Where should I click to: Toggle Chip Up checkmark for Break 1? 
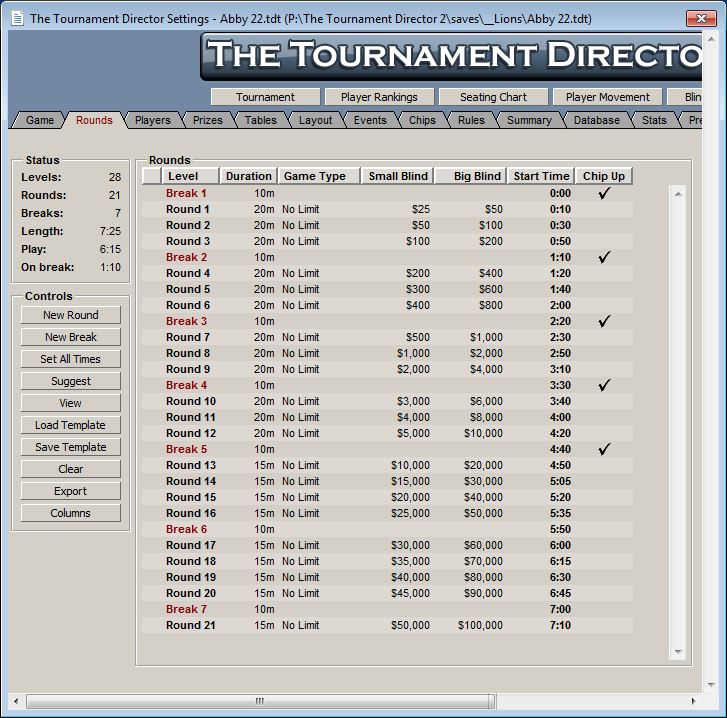[604, 193]
